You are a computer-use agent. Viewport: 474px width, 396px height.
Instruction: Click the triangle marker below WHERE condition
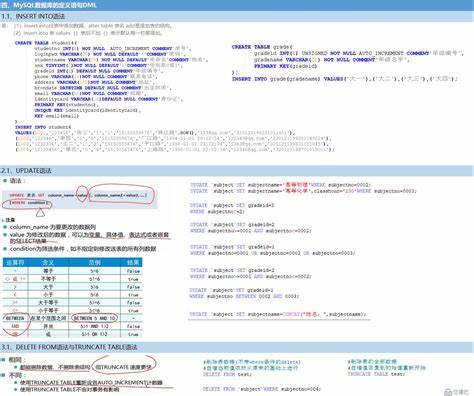point(40,212)
